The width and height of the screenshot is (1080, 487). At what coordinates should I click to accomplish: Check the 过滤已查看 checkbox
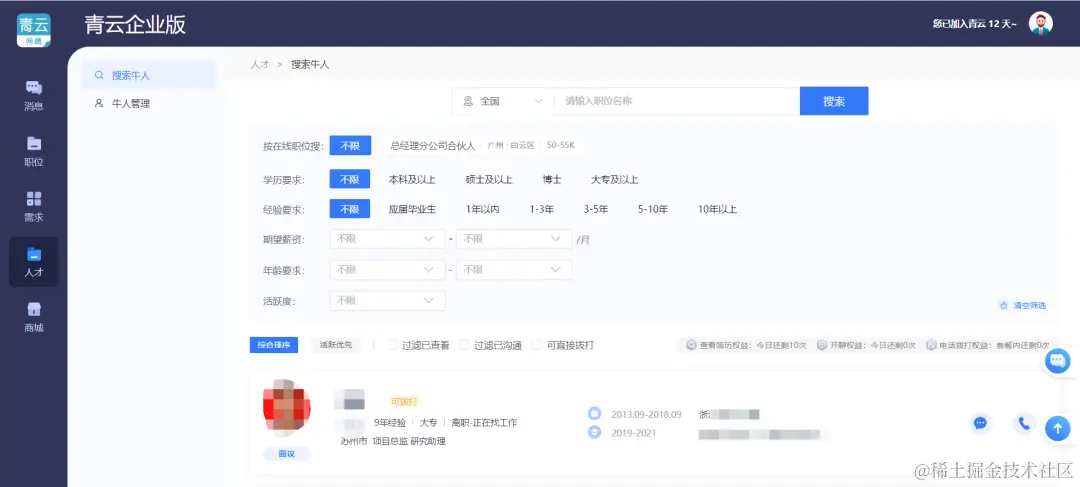392,345
